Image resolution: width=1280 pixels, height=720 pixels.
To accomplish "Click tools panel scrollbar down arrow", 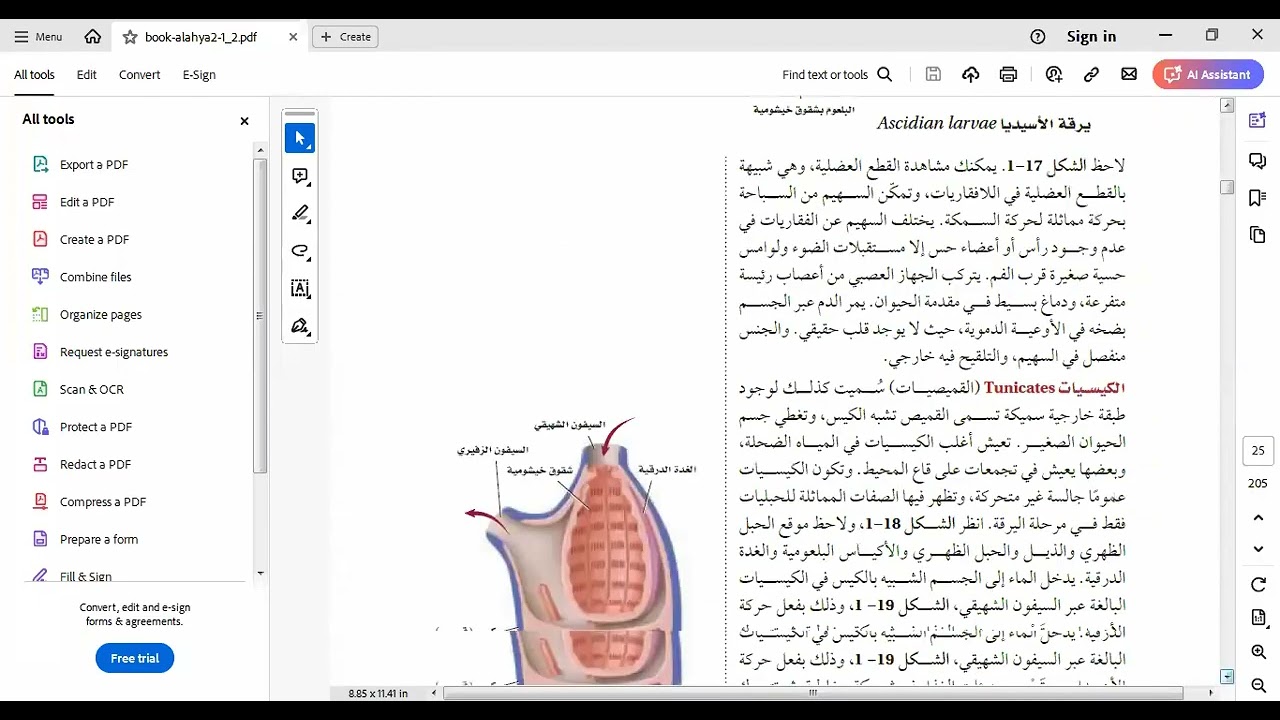I will click(261, 574).
